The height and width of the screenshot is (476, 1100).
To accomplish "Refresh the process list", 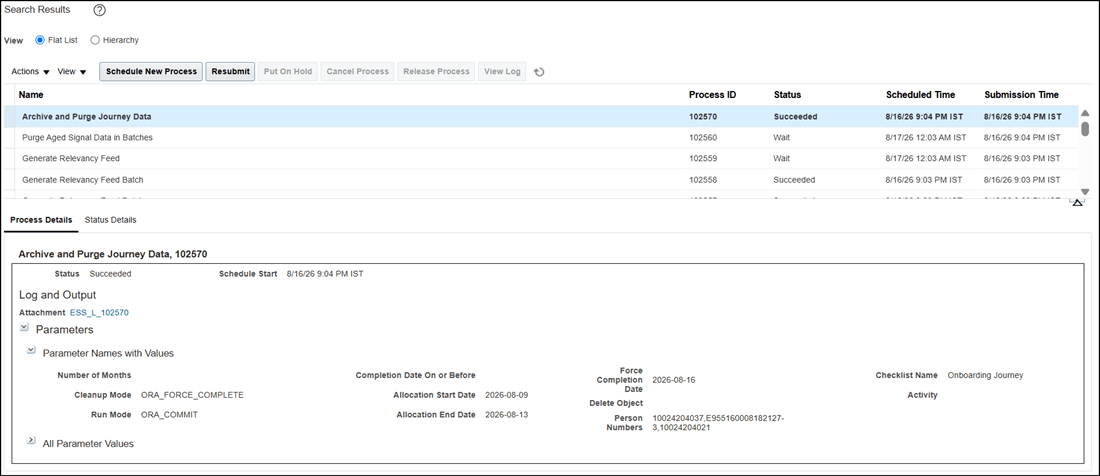I will tap(539, 72).
